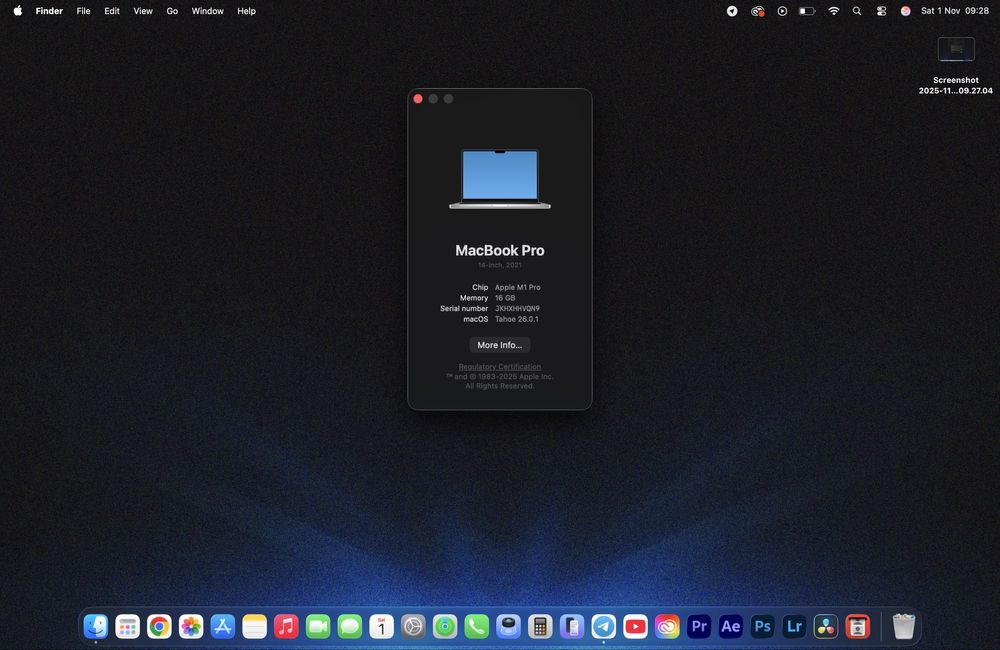The width and height of the screenshot is (1000, 650).
Task: Open the Window menu
Action: click(x=207, y=11)
